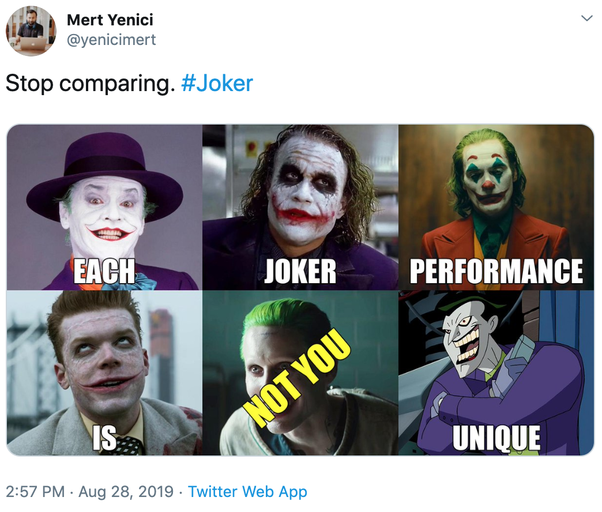Open the red suit Joker photo
The width and height of the screenshot is (602, 512).
coord(496,190)
